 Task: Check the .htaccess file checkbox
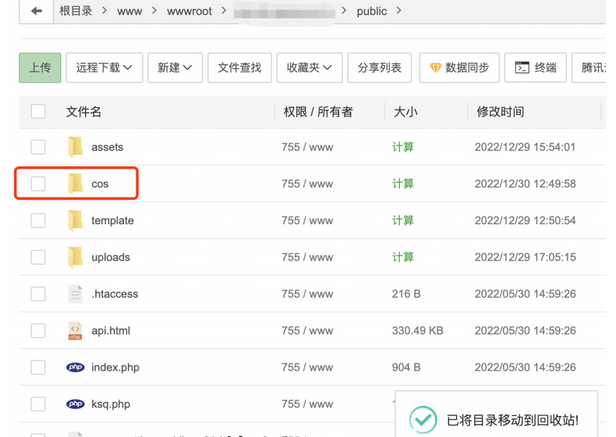click(38, 294)
